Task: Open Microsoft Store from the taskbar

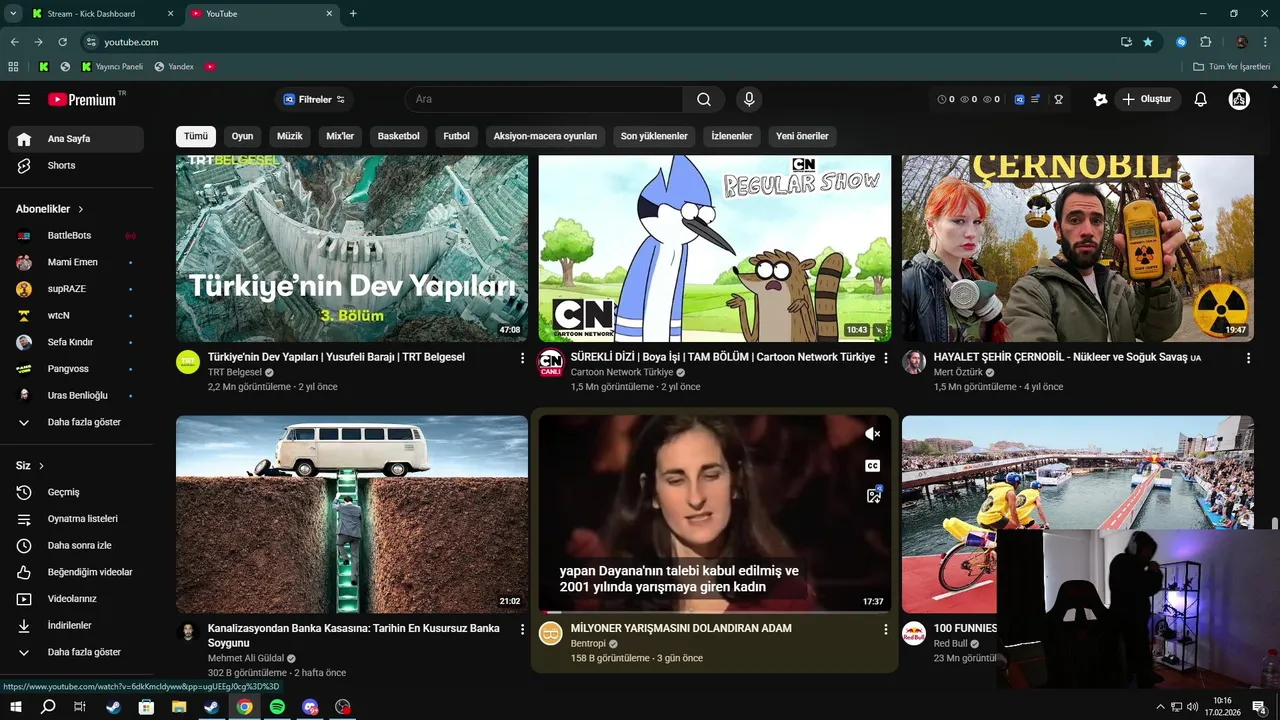Action: tap(146, 707)
